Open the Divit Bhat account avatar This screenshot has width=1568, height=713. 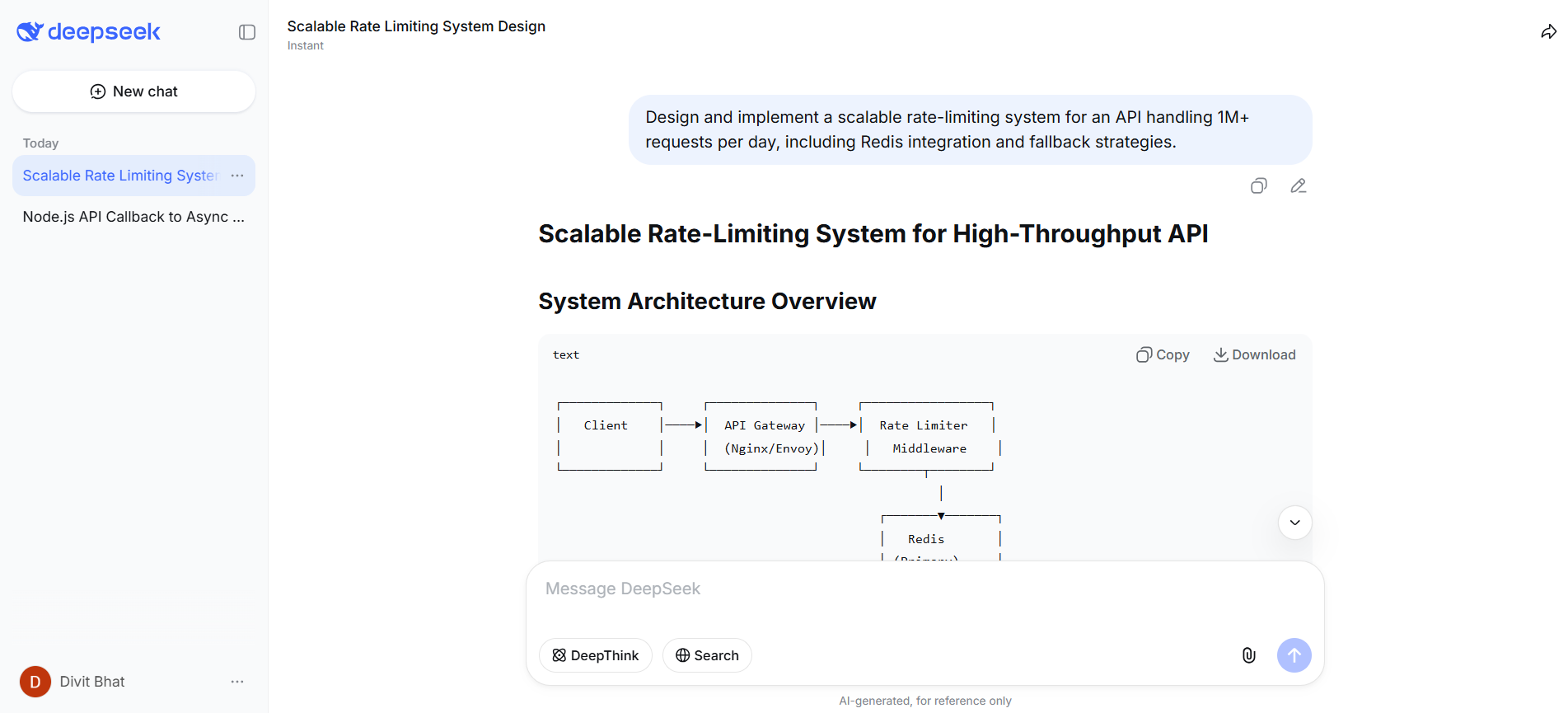point(35,682)
